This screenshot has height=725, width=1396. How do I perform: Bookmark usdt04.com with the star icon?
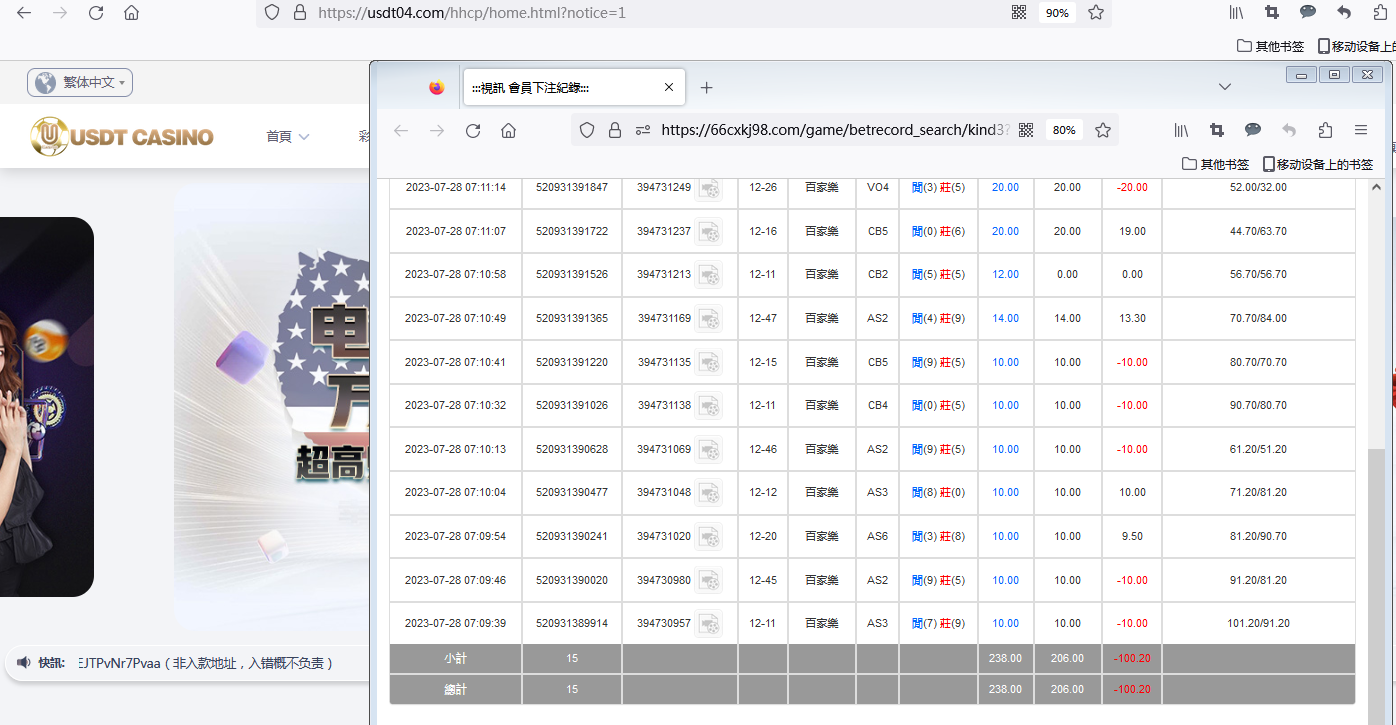coord(1096,13)
